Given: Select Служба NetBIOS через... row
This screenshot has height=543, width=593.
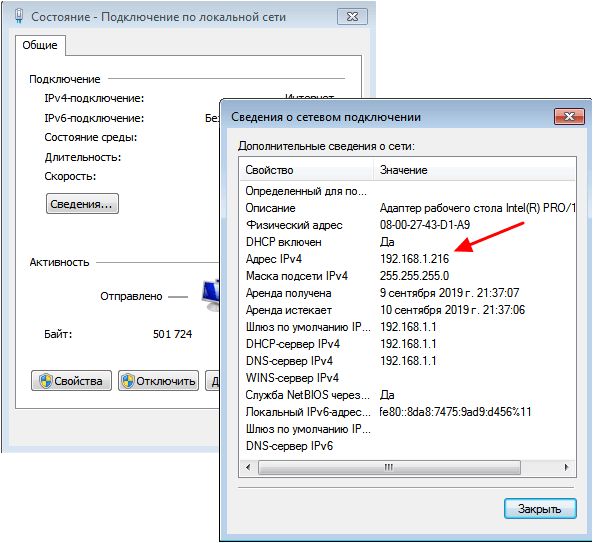Looking at the screenshot, I should click(407, 395).
